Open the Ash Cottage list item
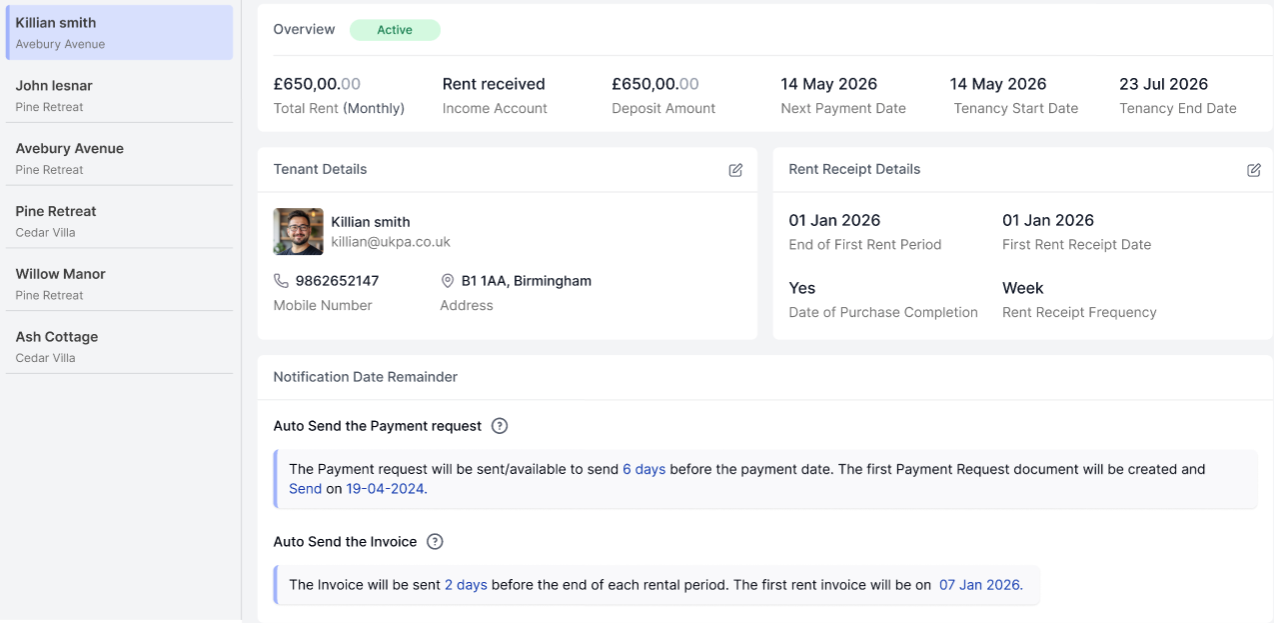Screen dimensions: 1274x623 tap(119, 346)
